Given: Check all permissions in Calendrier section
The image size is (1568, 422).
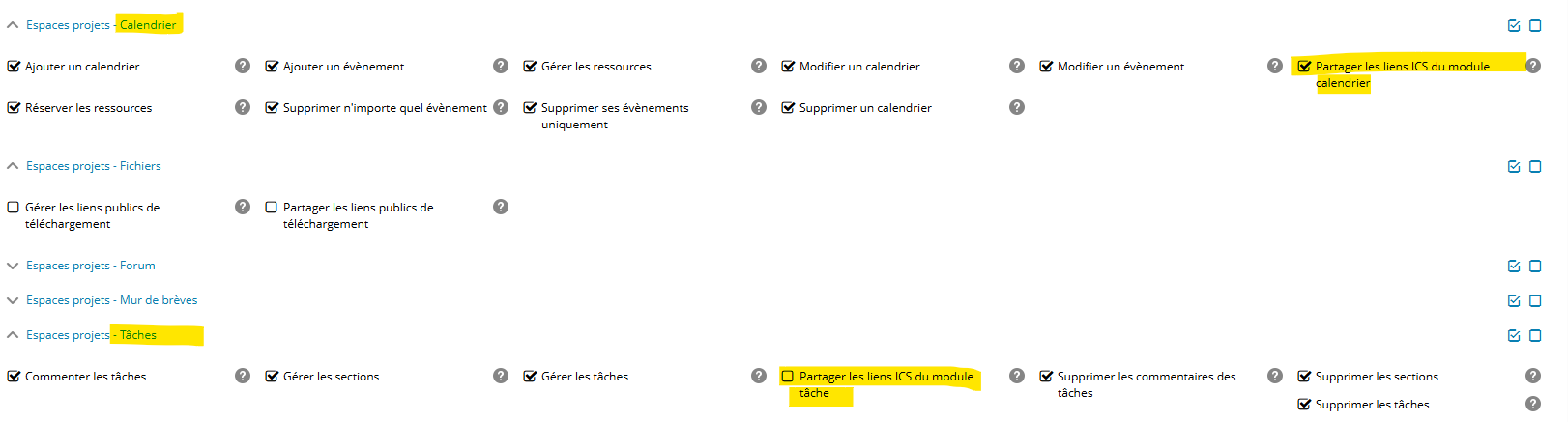Looking at the screenshot, I should point(1514,26).
